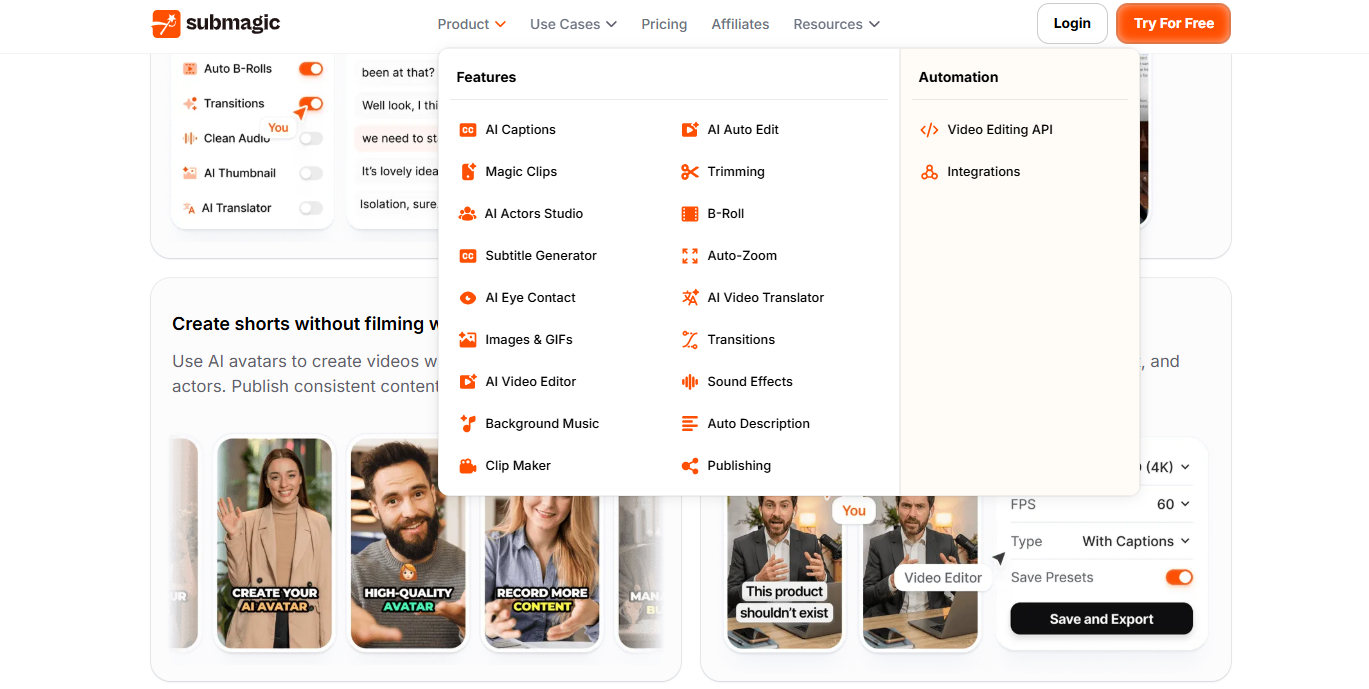Click the AI Thumbnail icon in settings card

190,173
